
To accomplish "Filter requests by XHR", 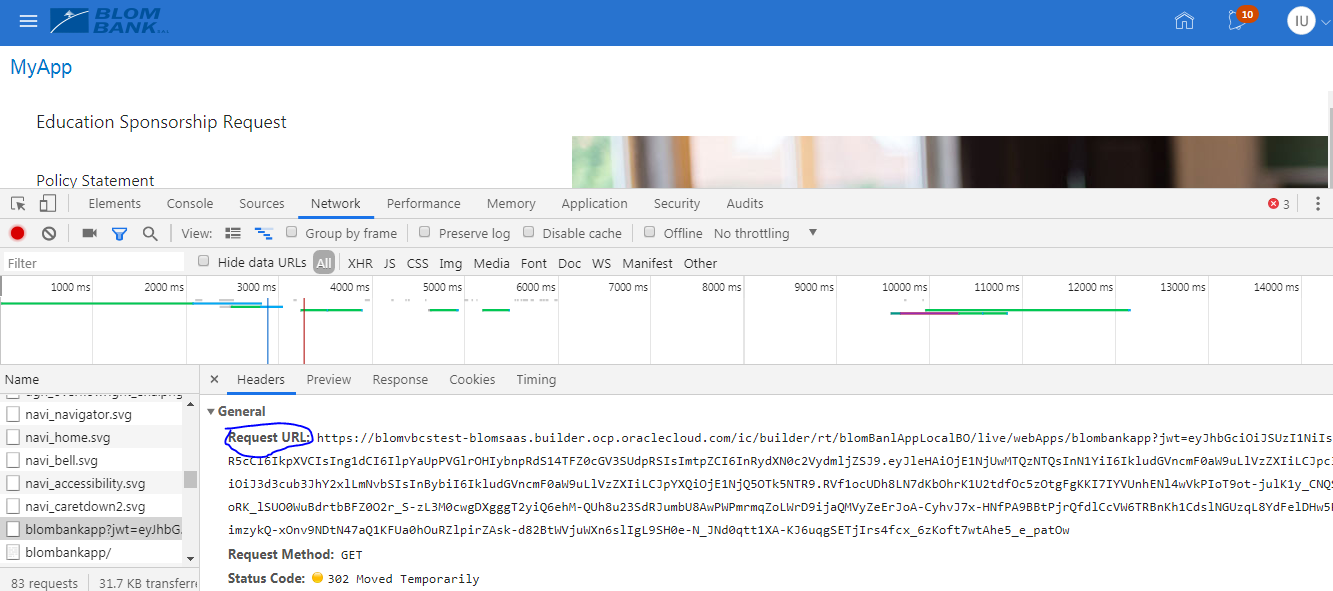I will 359,262.
